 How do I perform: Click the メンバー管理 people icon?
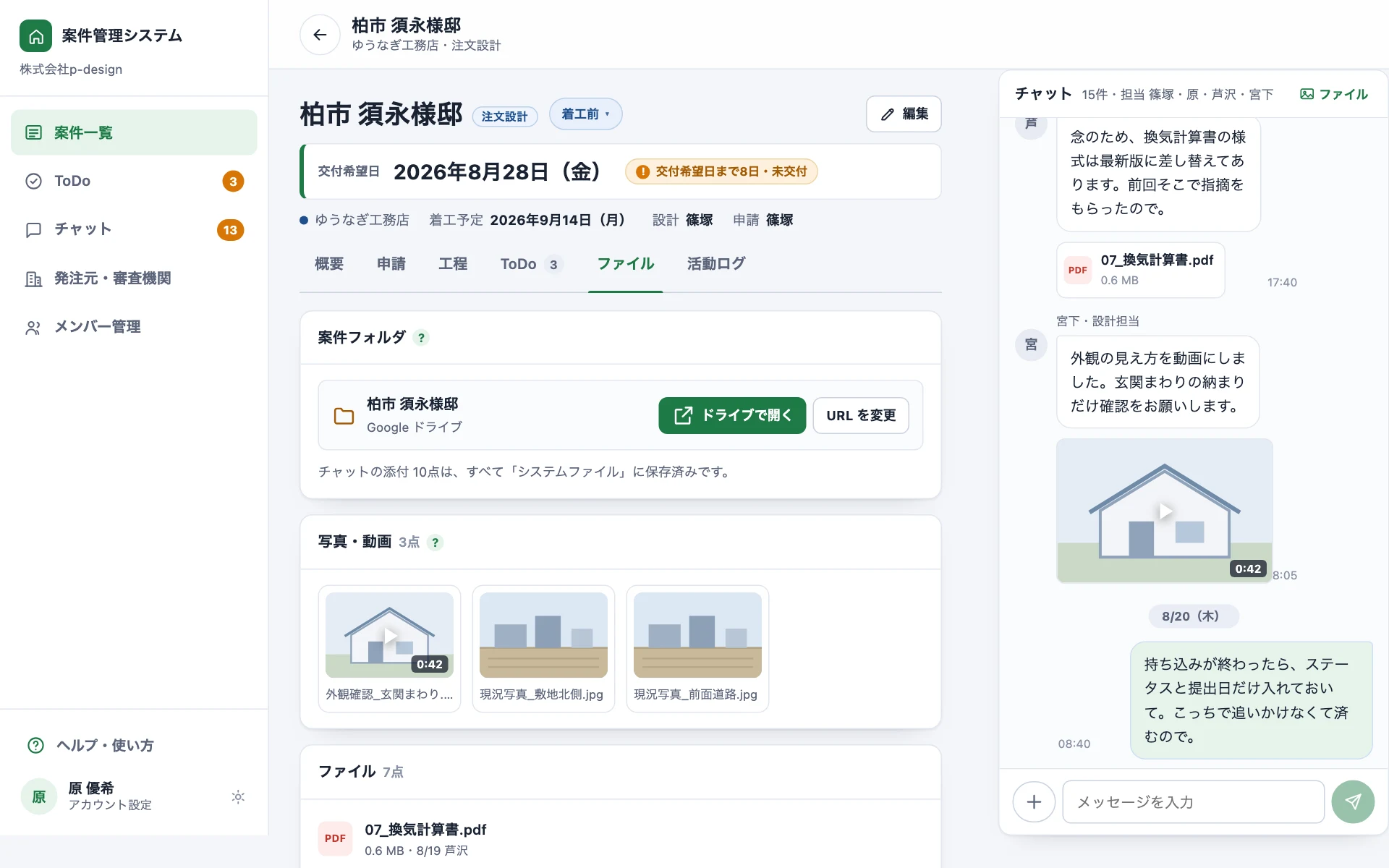[33, 327]
